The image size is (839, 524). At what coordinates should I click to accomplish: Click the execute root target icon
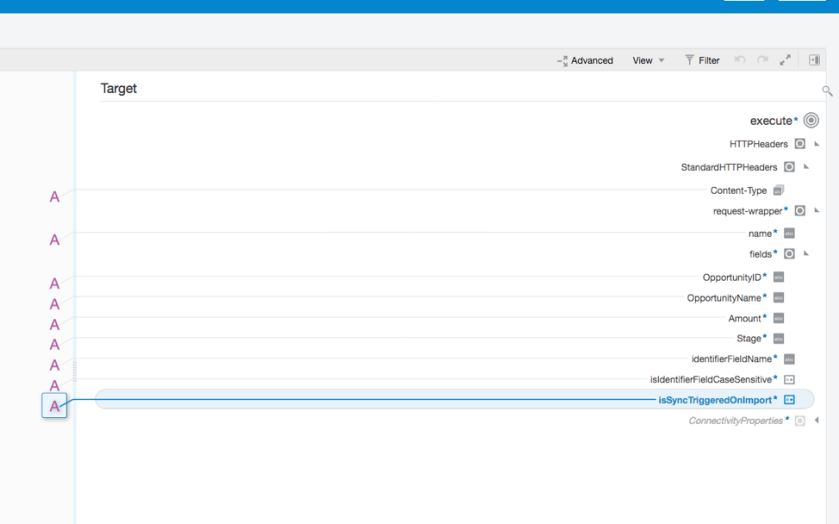click(811, 121)
